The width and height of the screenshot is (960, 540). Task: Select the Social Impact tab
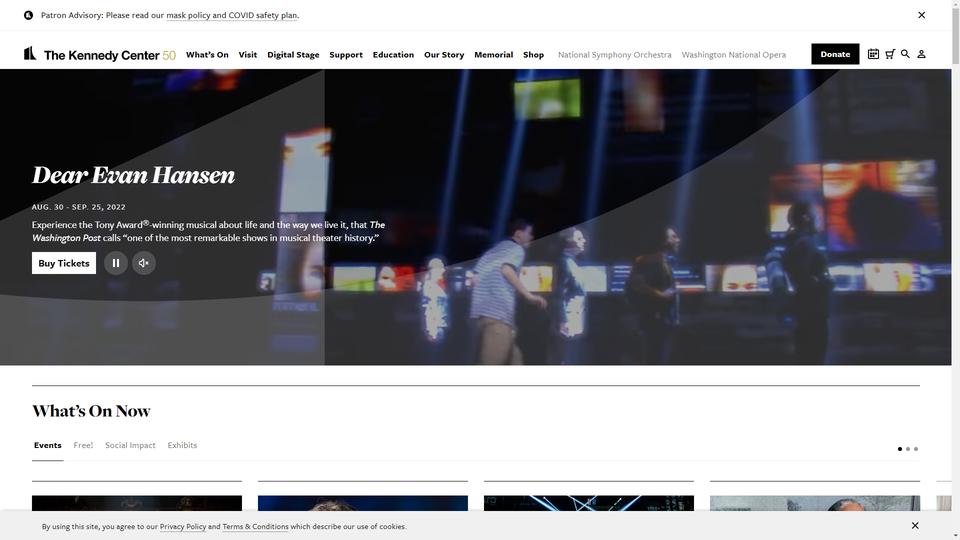(x=130, y=445)
